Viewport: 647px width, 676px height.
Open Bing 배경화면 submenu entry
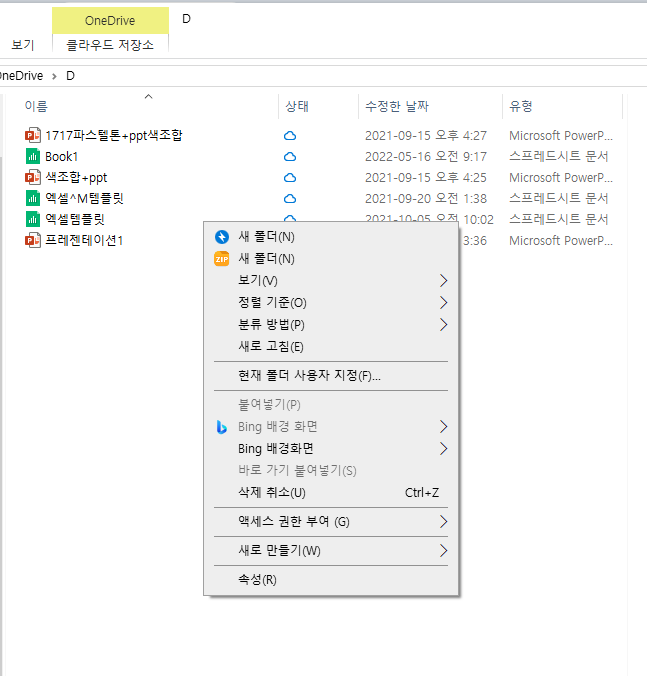point(331,449)
